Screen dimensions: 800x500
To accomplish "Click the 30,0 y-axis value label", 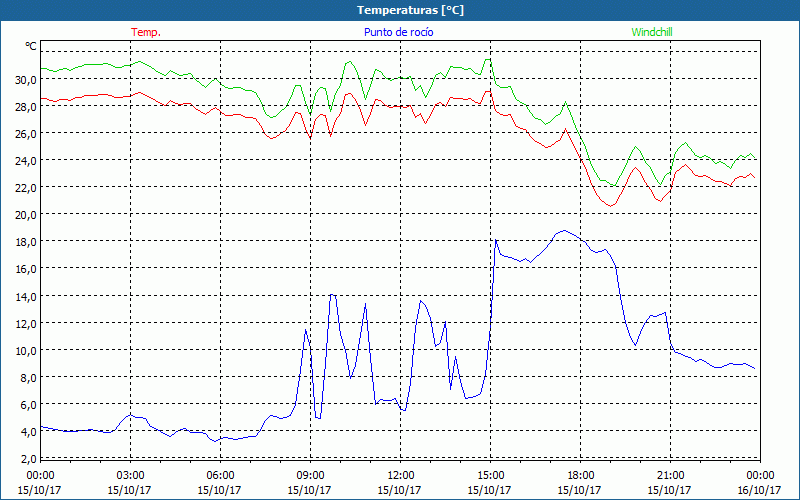I will point(25,79).
